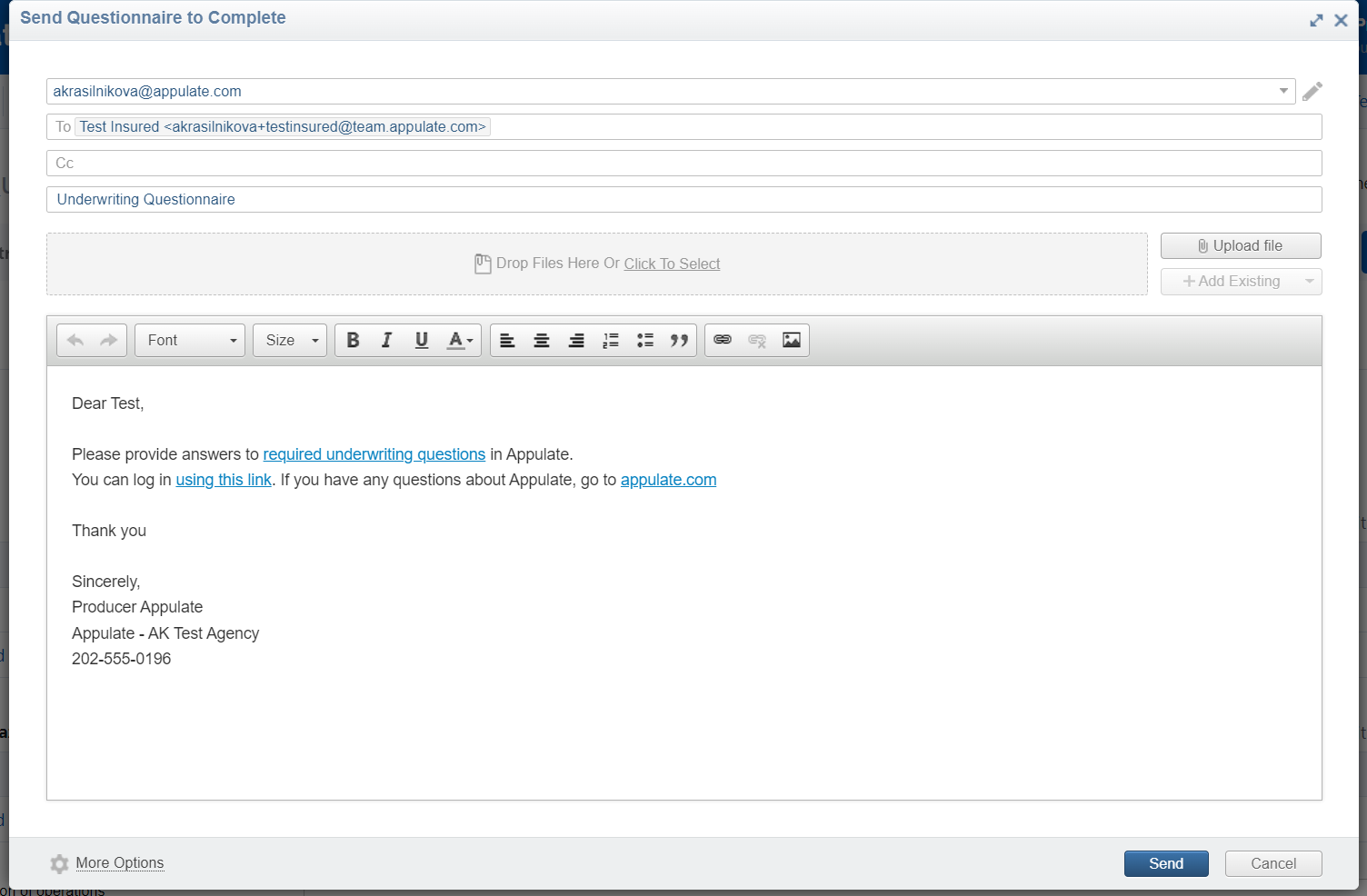Viewport: 1367px width, 896px height.
Task: Apply italic formatting
Action: tap(386, 340)
